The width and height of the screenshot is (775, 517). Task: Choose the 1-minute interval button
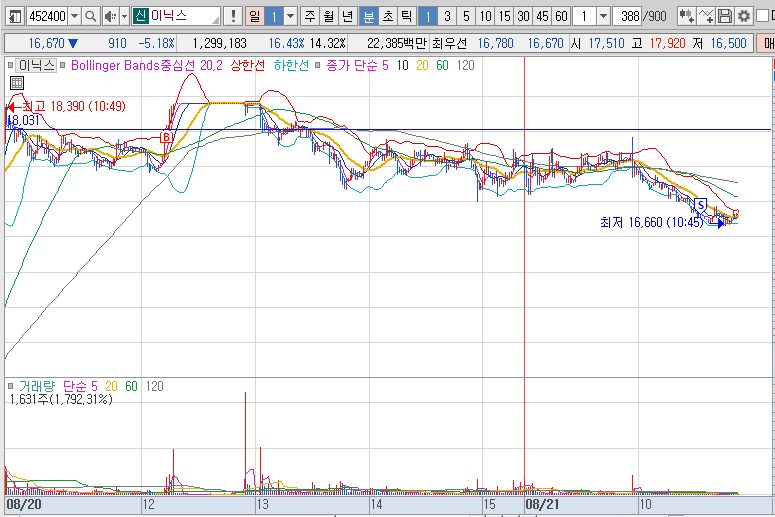pos(428,16)
